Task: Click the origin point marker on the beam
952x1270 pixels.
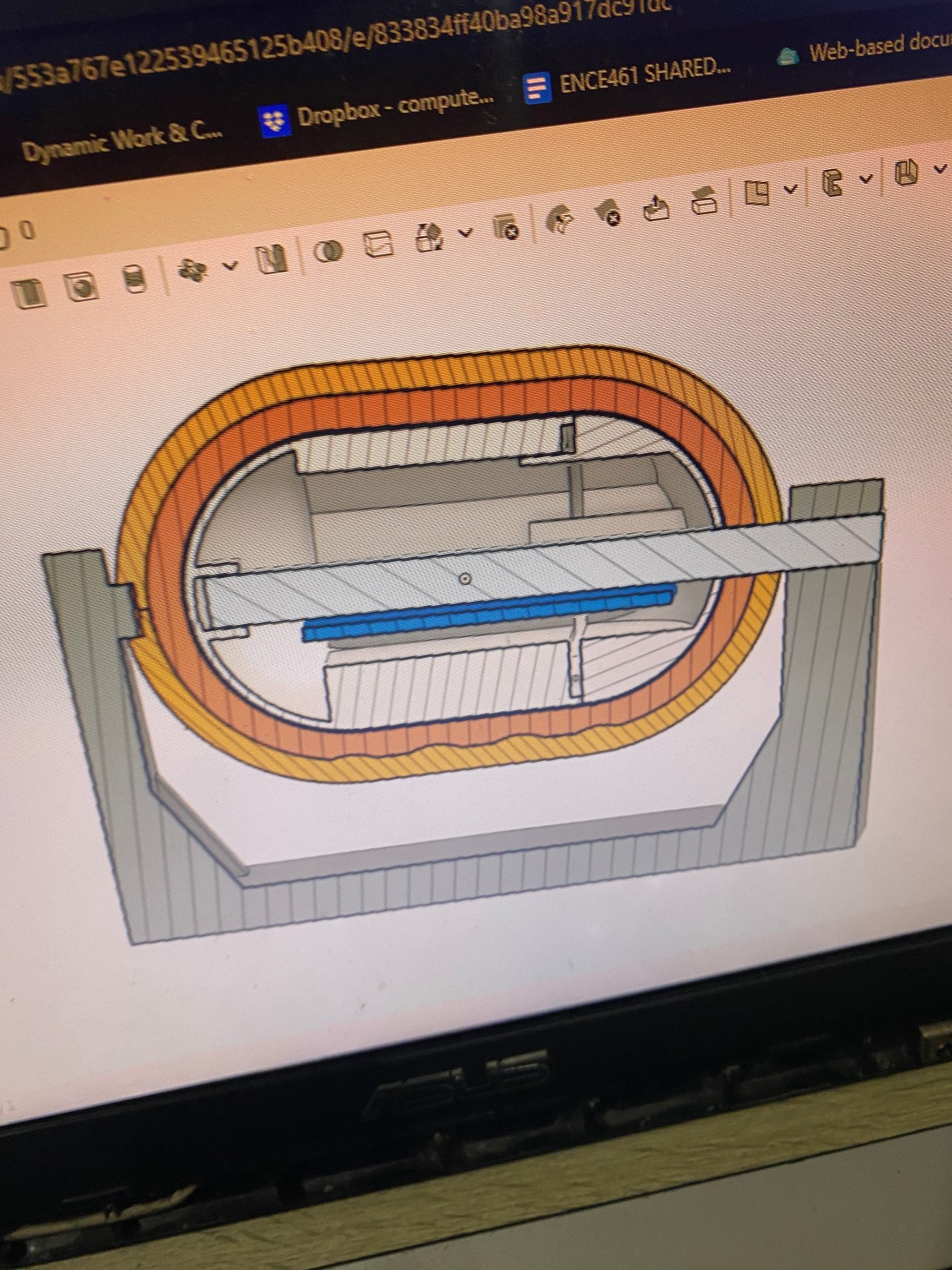Action: pyautogui.click(x=465, y=579)
